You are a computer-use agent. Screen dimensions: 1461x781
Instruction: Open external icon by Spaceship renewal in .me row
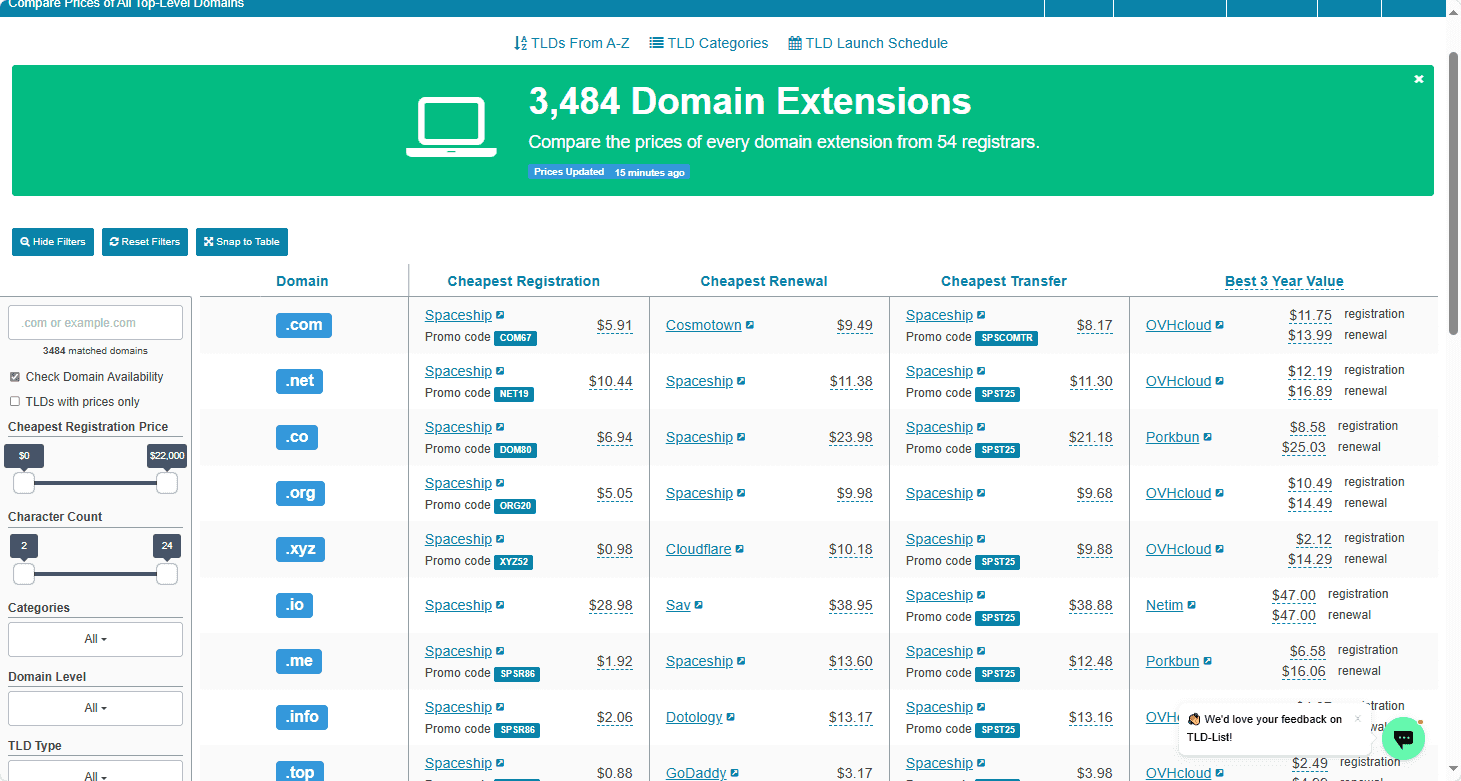click(x=742, y=661)
